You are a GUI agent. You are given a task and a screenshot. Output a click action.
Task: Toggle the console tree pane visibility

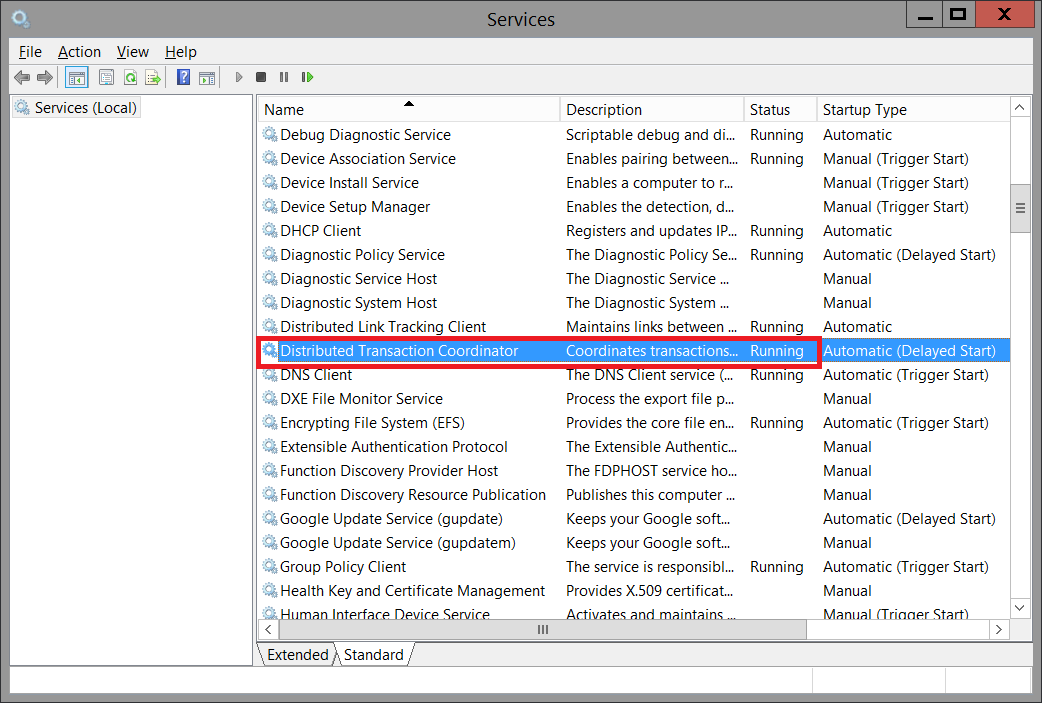(76, 77)
